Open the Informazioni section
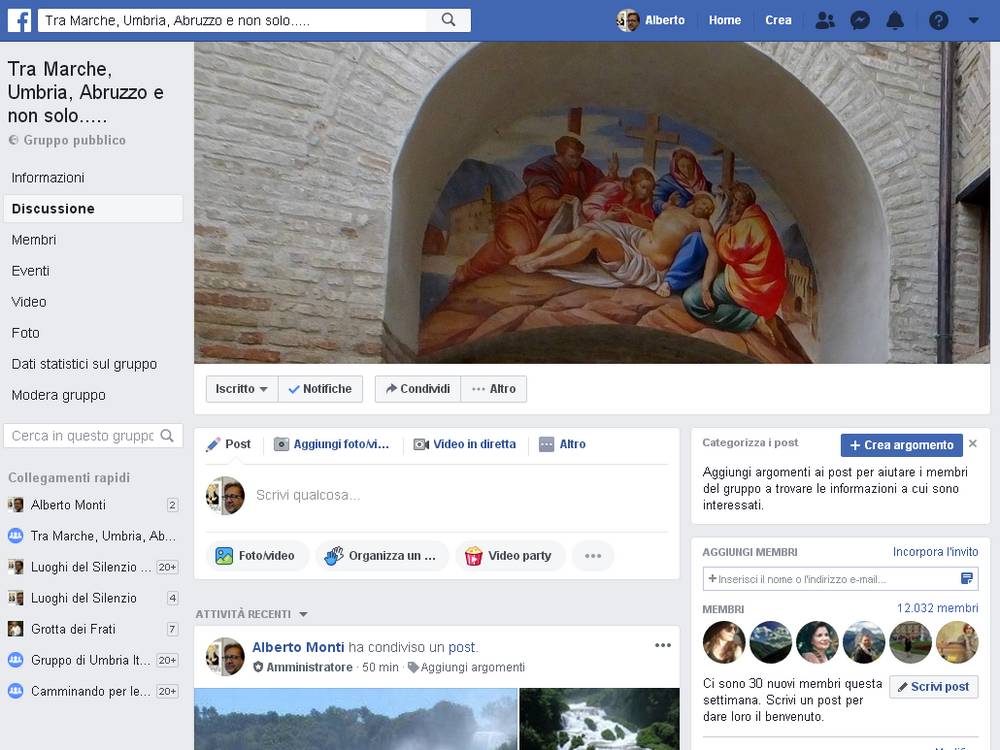1000x750 pixels. coord(48,178)
